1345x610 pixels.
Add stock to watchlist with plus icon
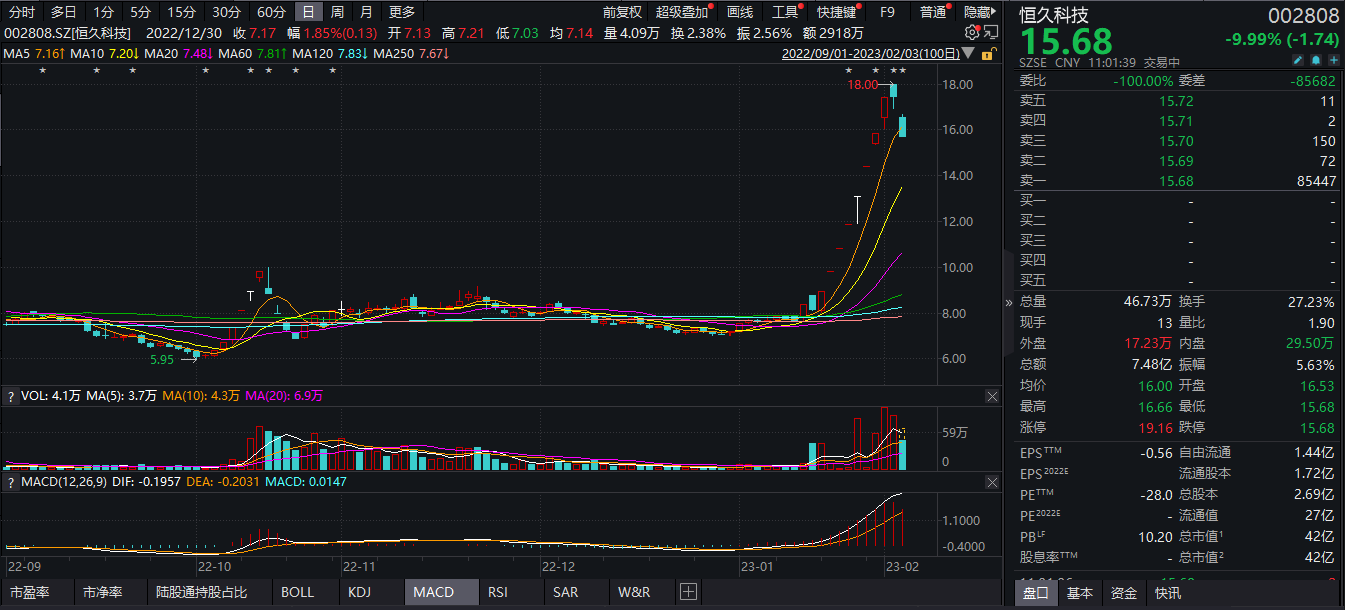click(1332, 61)
